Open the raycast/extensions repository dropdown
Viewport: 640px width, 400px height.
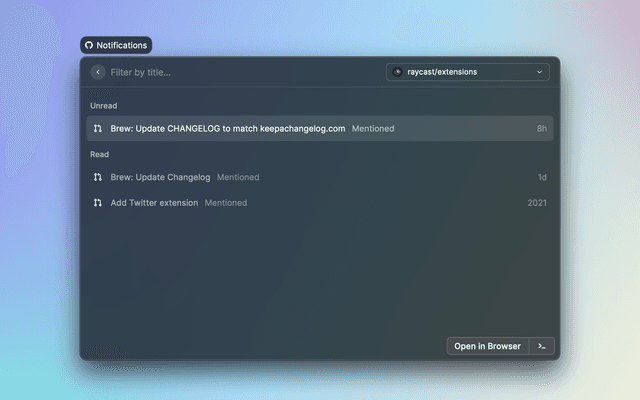(467, 72)
